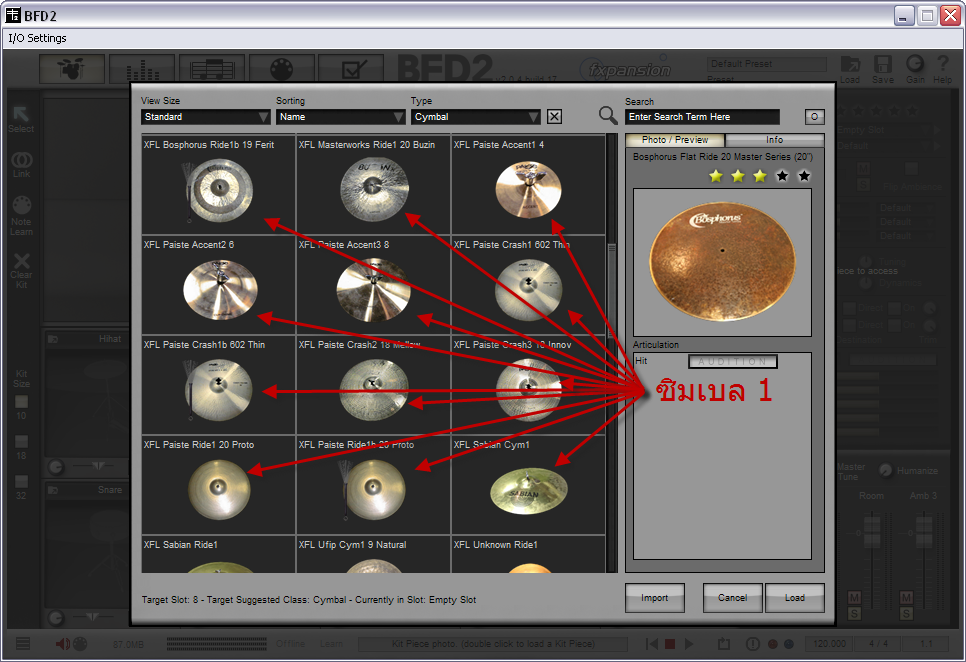Set rating to fourth star
The height and width of the screenshot is (662, 966).
(782, 177)
